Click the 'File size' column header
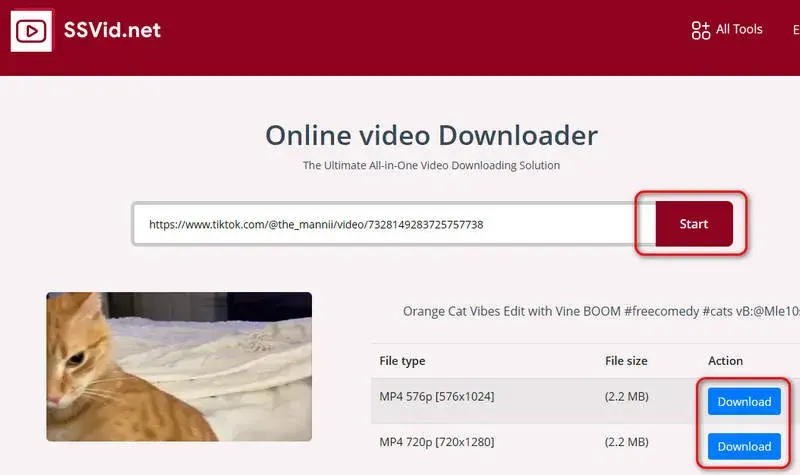This screenshot has height=475, width=800. coord(626,361)
